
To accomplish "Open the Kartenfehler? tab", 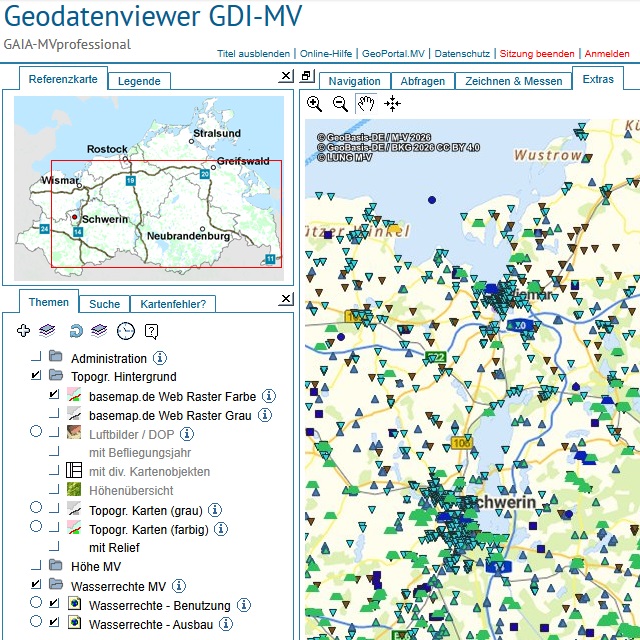I will 173,304.
